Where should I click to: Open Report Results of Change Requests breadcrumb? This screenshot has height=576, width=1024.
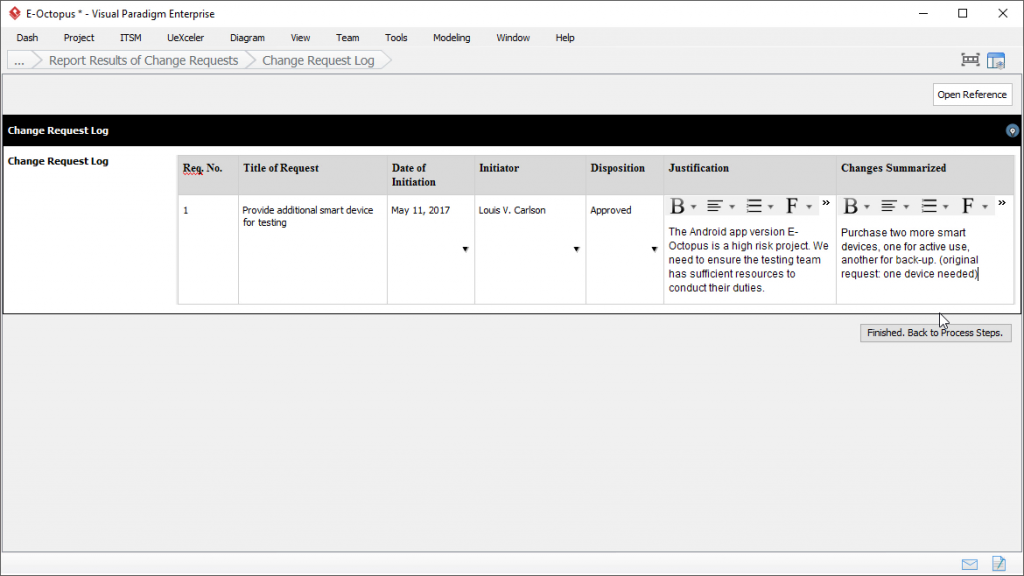(x=143, y=60)
